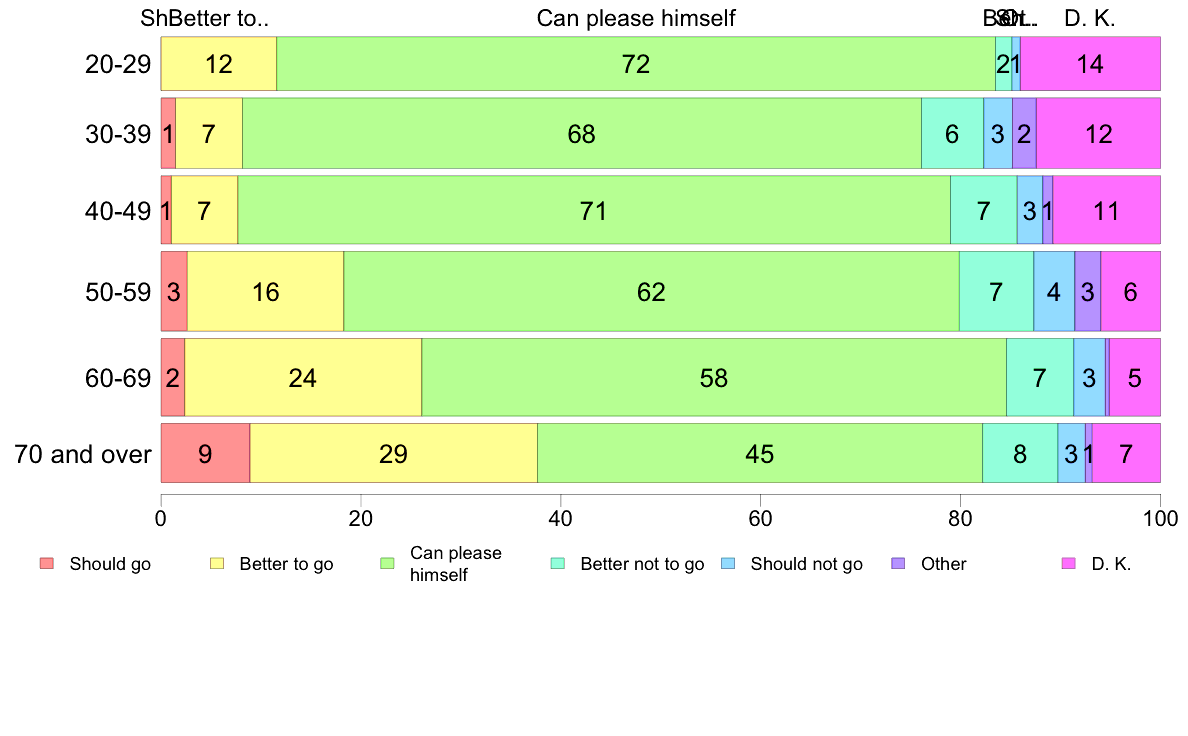The image size is (1188, 736).
Task: Click the Can please himself column header
Action: pyautogui.click(x=636, y=18)
